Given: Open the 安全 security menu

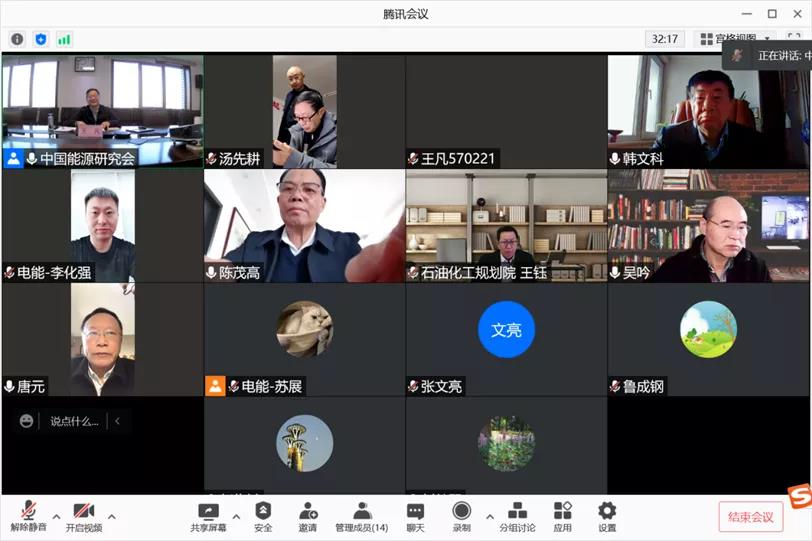Looking at the screenshot, I should point(263,516).
